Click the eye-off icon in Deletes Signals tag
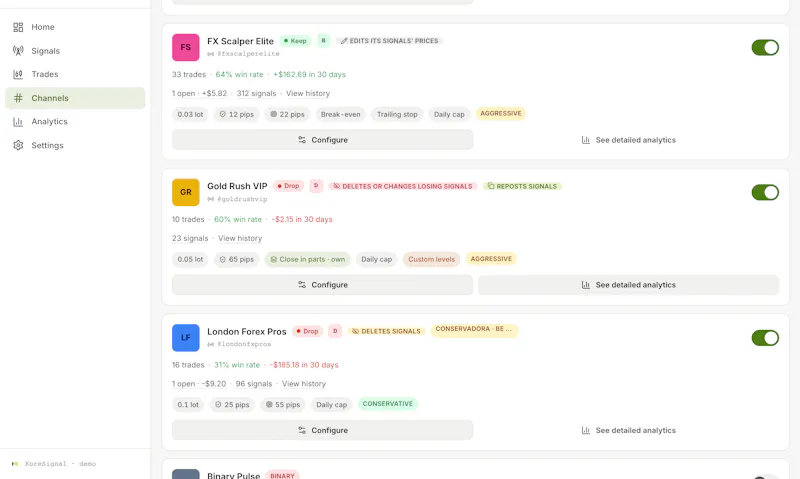 (356, 331)
